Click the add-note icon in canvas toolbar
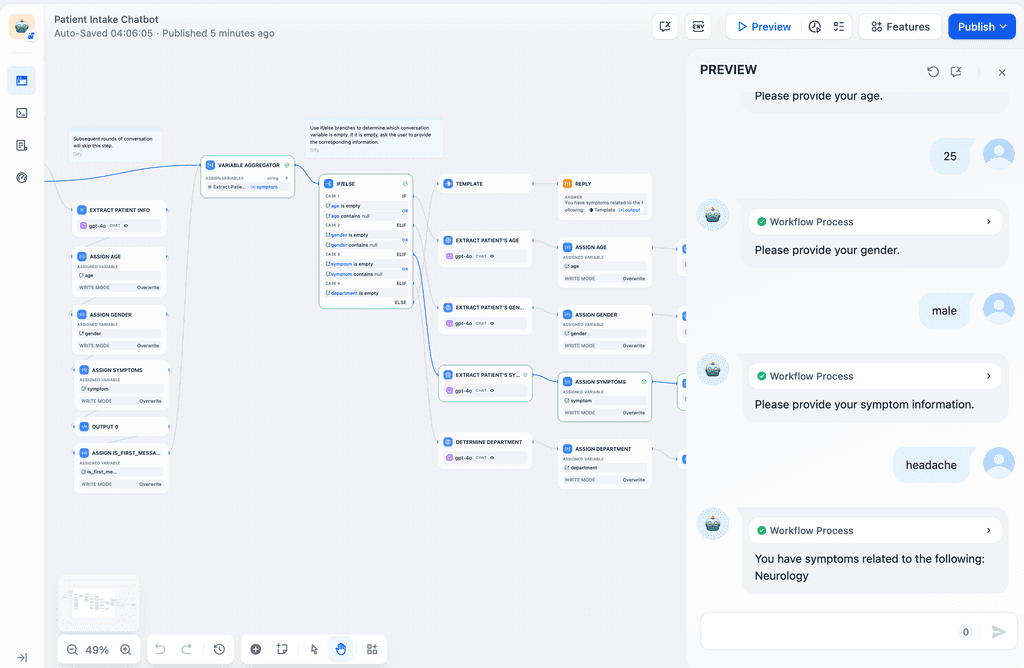Screen dimensions: 1024x668 tap(282, 649)
